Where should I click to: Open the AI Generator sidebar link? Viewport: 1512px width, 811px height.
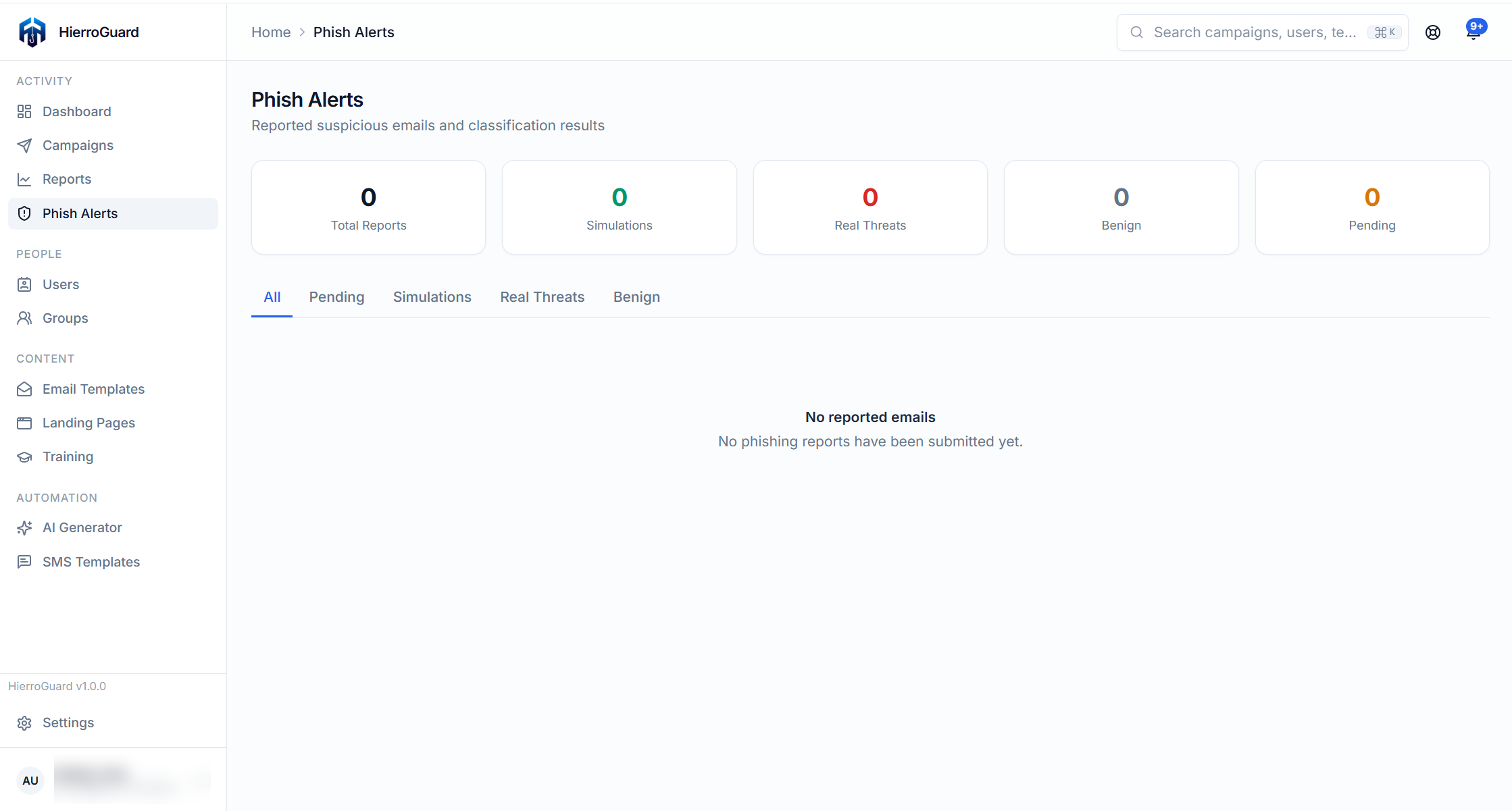[113, 527]
